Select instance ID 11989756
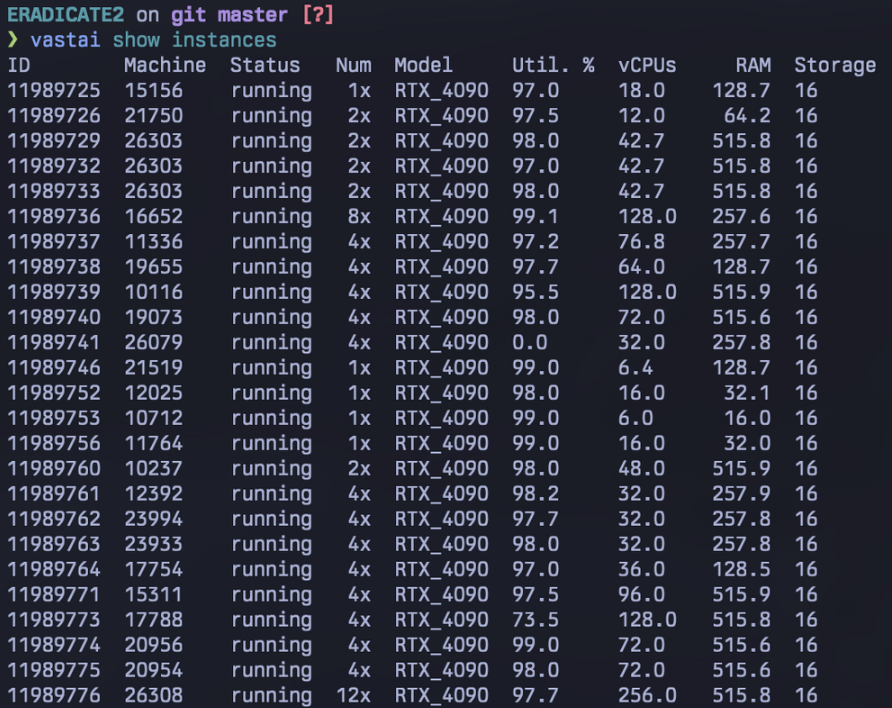The width and height of the screenshot is (892, 708). [54, 443]
